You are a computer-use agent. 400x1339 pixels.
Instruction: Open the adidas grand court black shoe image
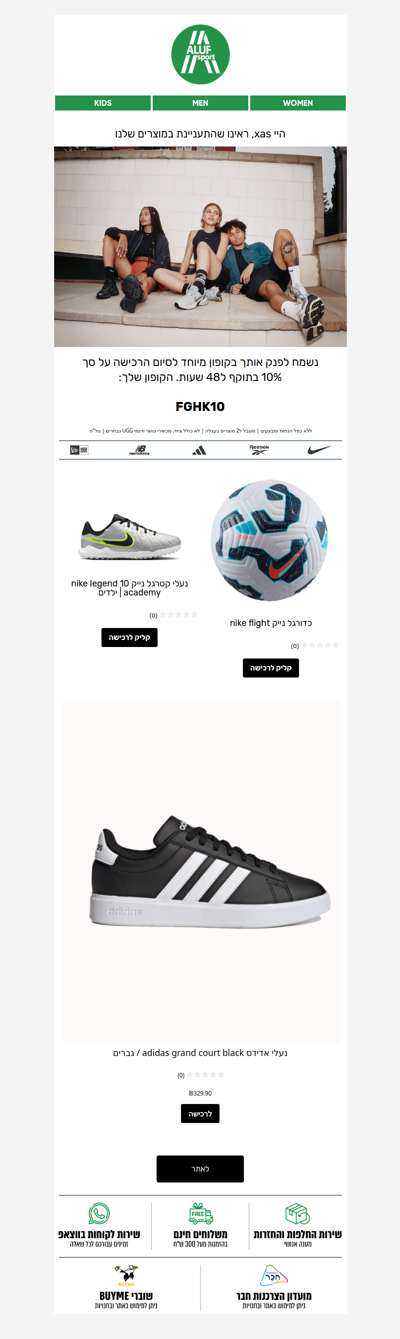(200, 870)
